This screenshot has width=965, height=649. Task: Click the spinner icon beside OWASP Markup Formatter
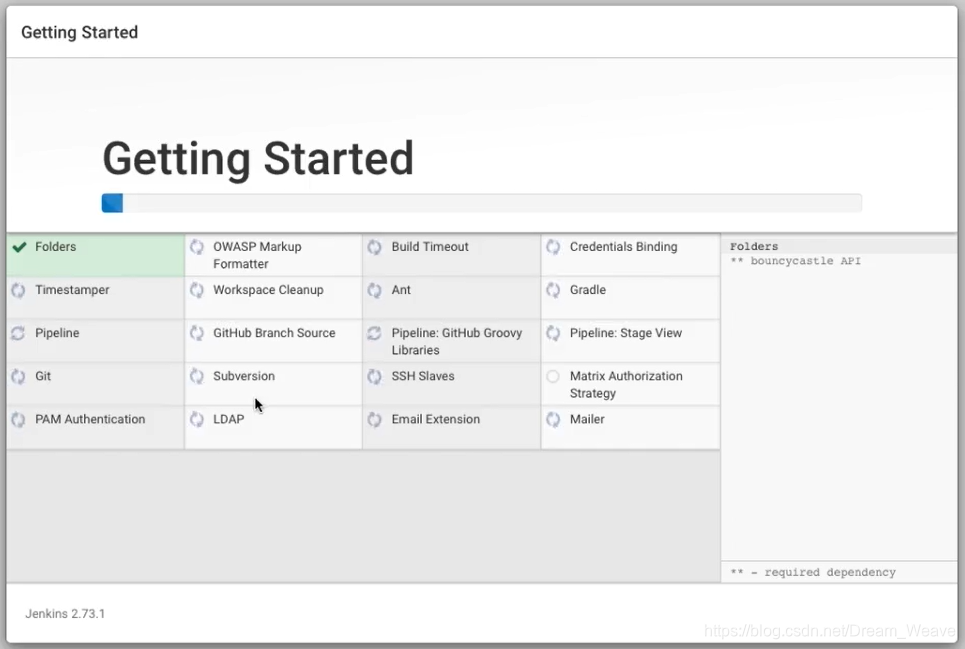[x=197, y=247]
